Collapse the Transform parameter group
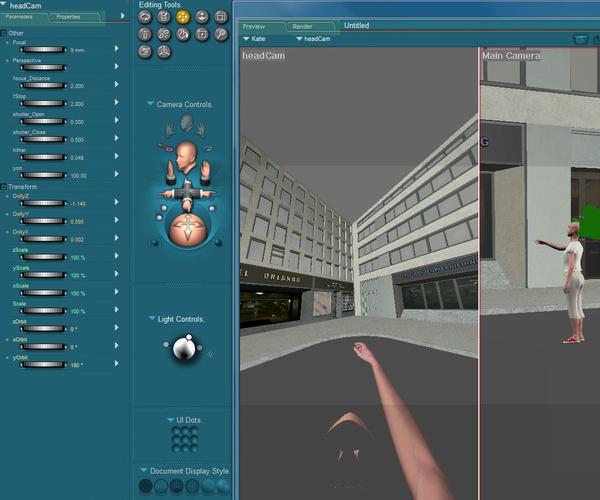This screenshot has height=500, width=600. [x=3, y=187]
